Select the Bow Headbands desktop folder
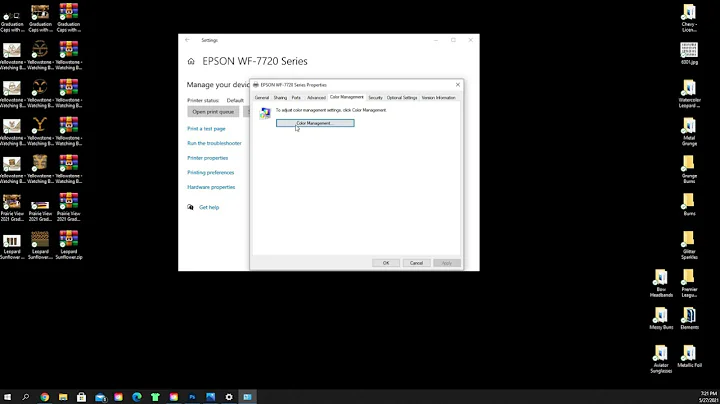 (661, 284)
